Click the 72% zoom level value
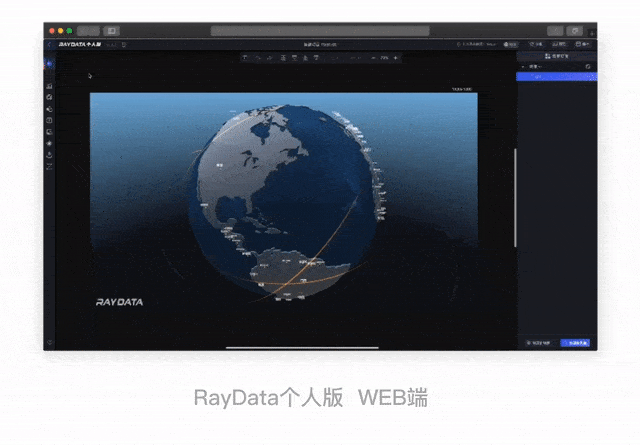Image resolution: width=640 pixels, height=445 pixels. (x=384, y=58)
